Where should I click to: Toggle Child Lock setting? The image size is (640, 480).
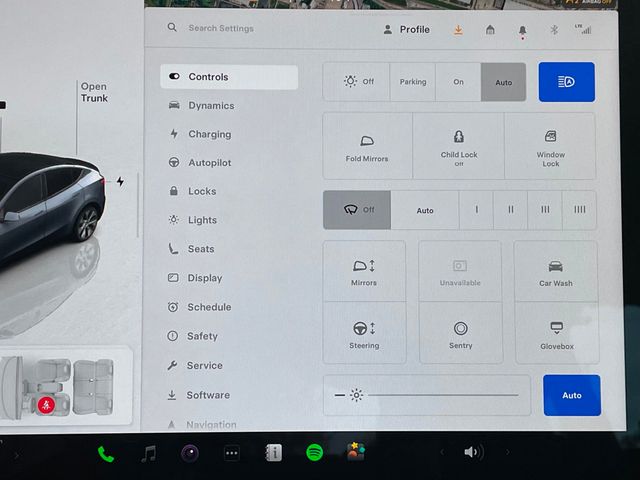459,146
